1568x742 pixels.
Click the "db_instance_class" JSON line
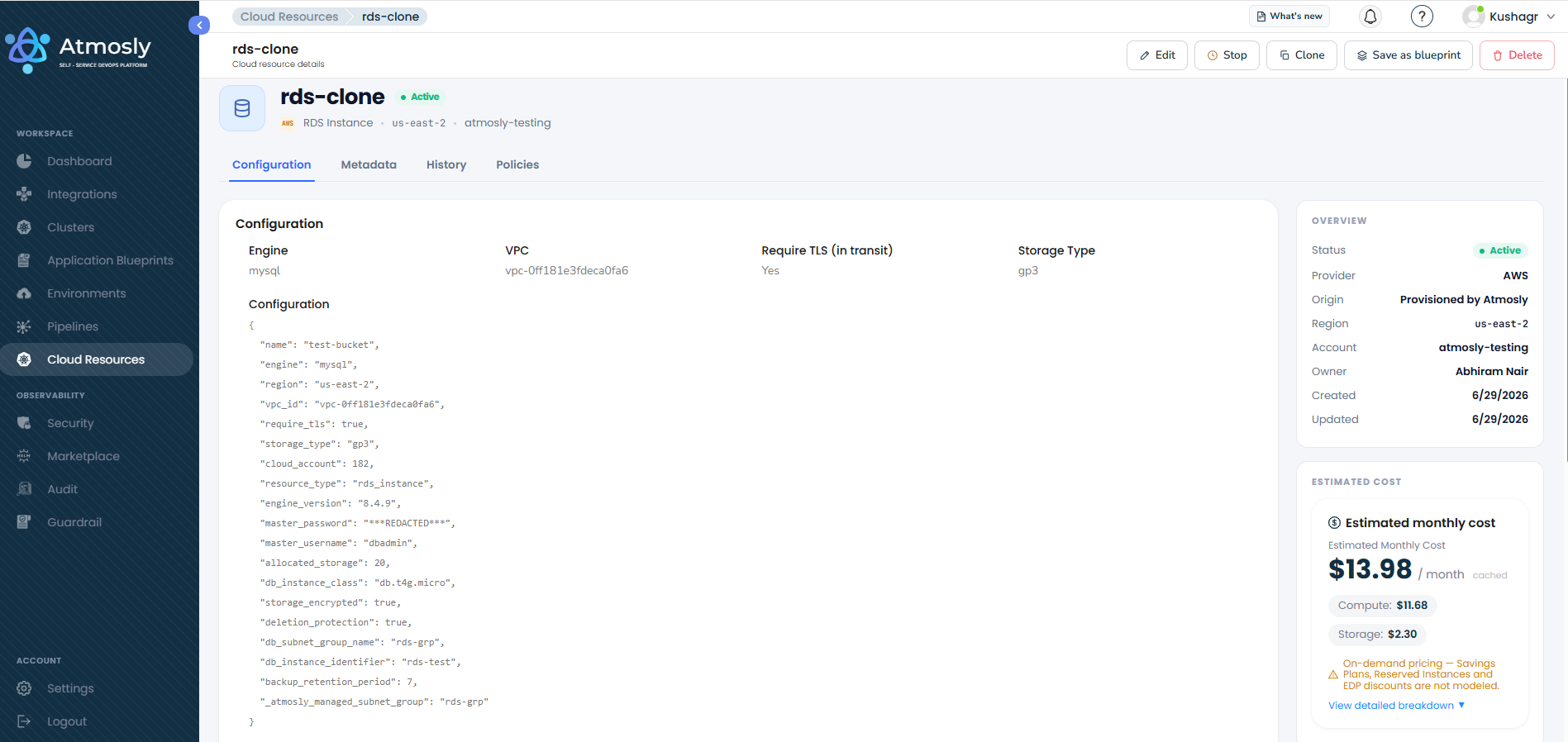(x=358, y=583)
